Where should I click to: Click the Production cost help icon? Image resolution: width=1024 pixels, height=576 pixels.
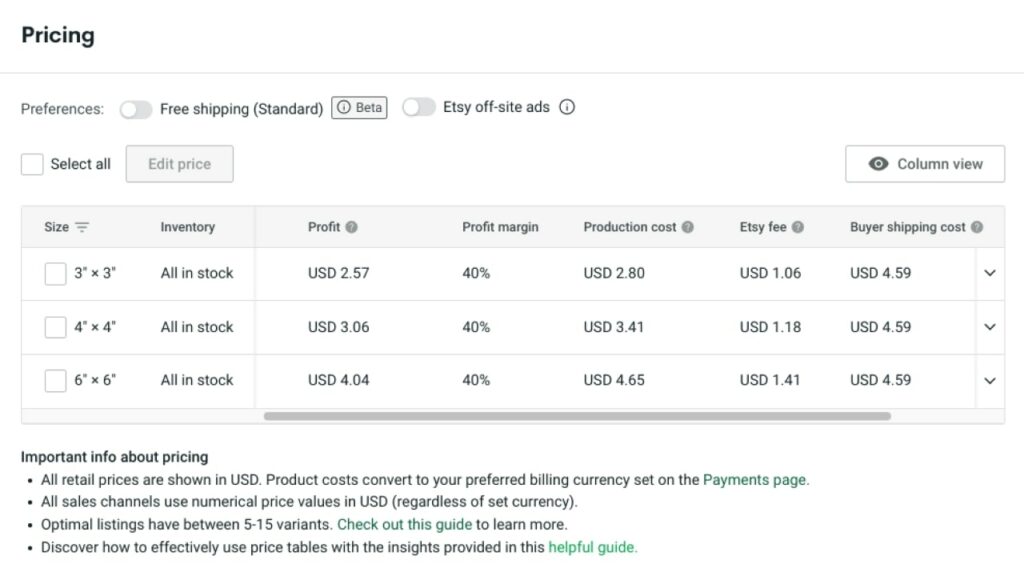pos(688,227)
